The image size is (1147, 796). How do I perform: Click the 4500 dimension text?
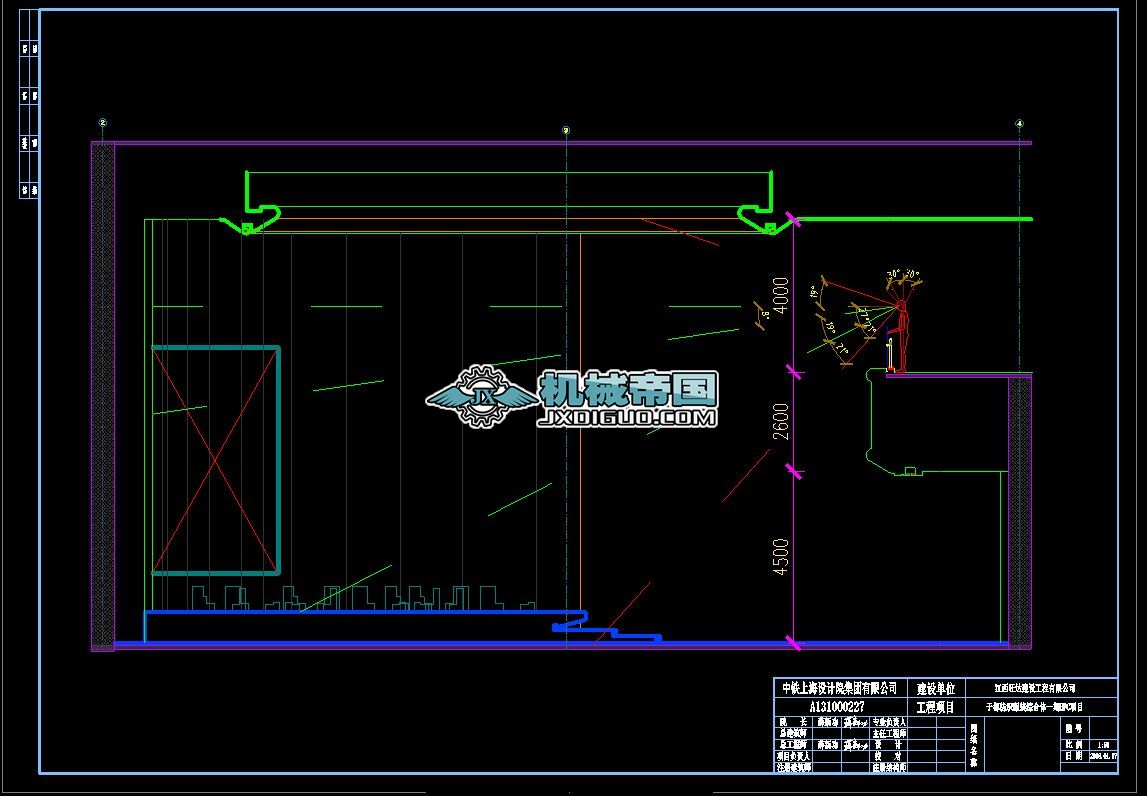coord(781,556)
